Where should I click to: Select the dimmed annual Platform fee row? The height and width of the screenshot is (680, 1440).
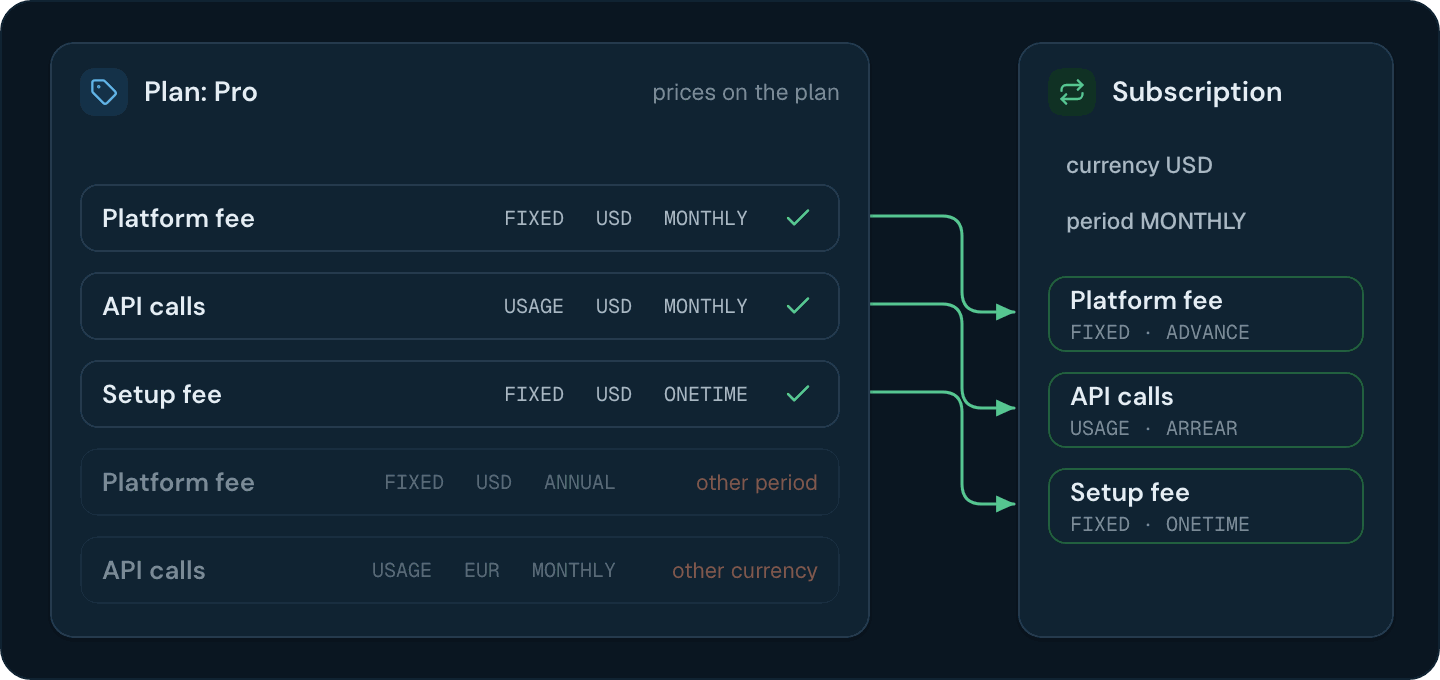click(x=460, y=482)
